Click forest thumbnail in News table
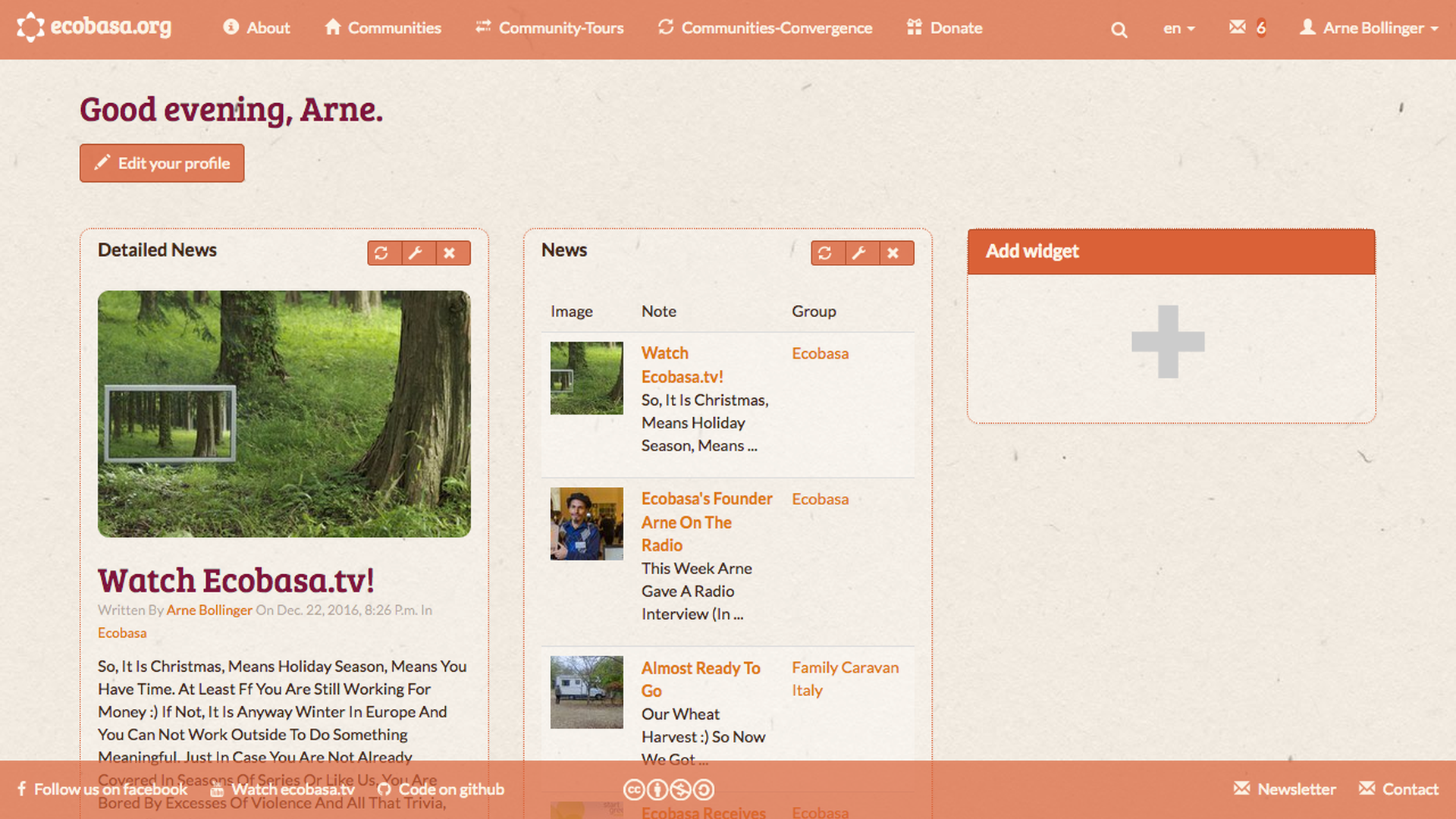Image resolution: width=1456 pixels, height=819 pixels. [x=586, y=378]
